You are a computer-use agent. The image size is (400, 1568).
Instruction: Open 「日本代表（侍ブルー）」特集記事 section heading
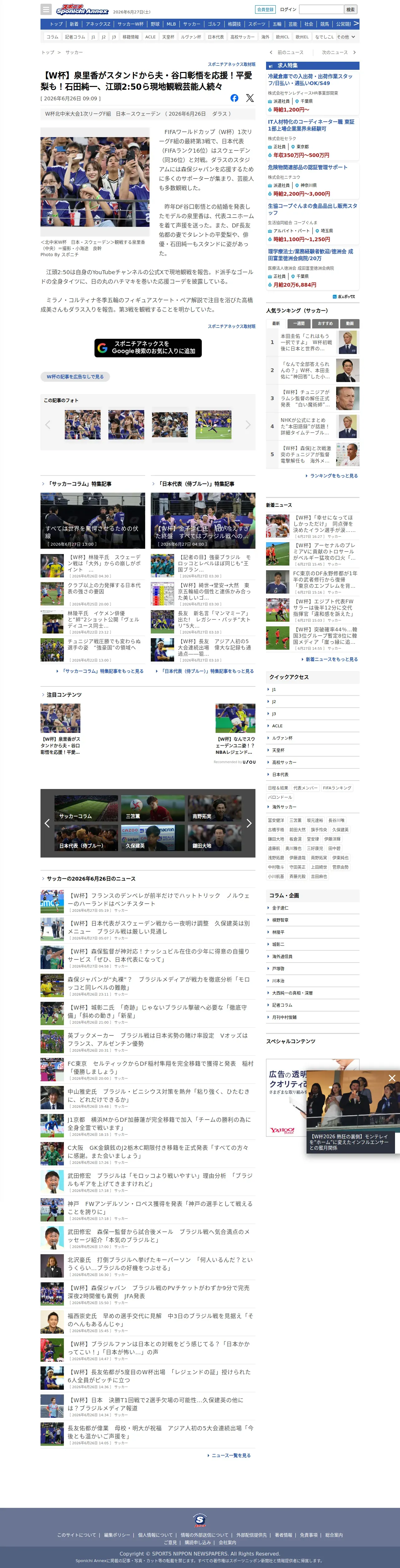(x=195, y=484)
